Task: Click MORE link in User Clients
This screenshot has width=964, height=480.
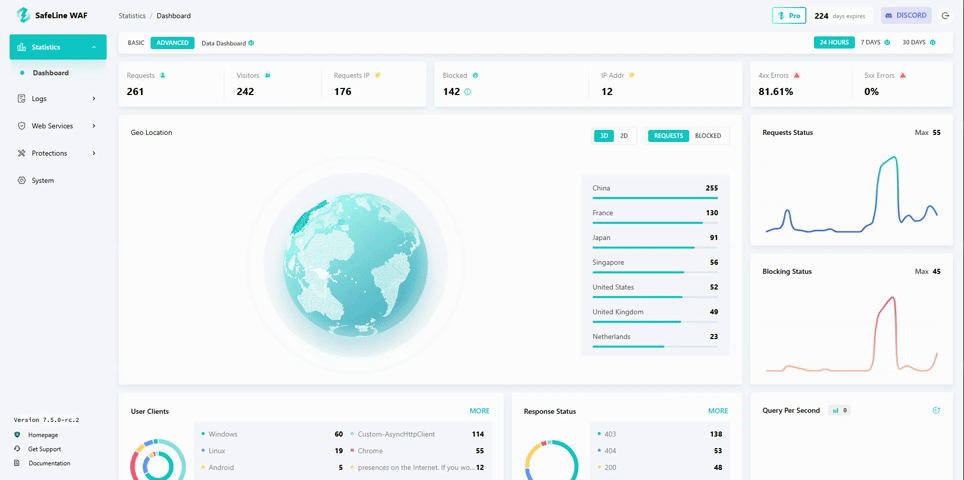Action: click(479, 411)
